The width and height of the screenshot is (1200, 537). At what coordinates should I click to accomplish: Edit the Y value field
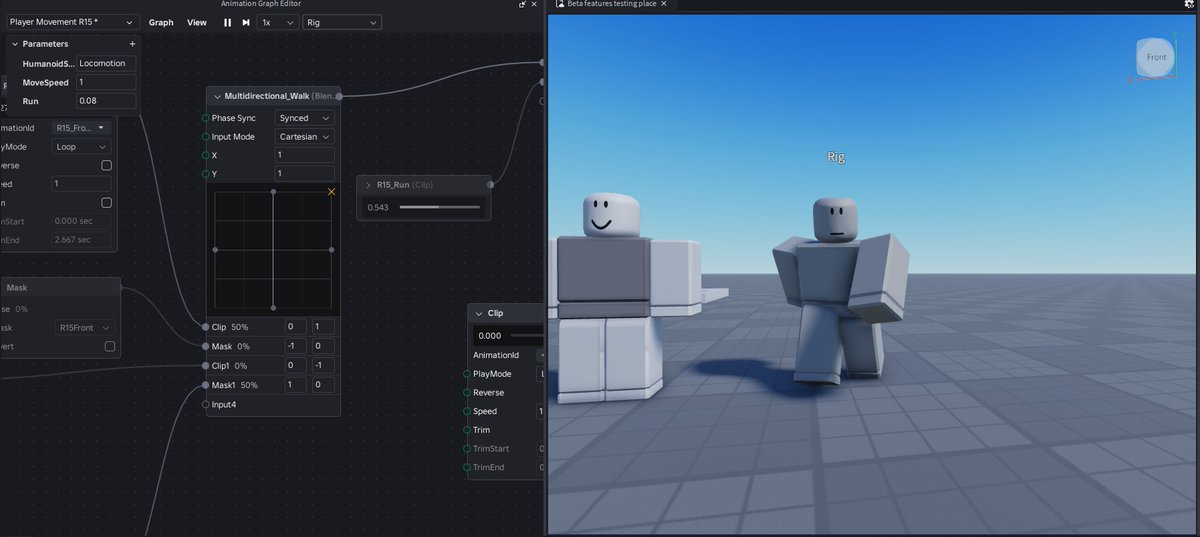pyautogui.click(x=305, y=175)
